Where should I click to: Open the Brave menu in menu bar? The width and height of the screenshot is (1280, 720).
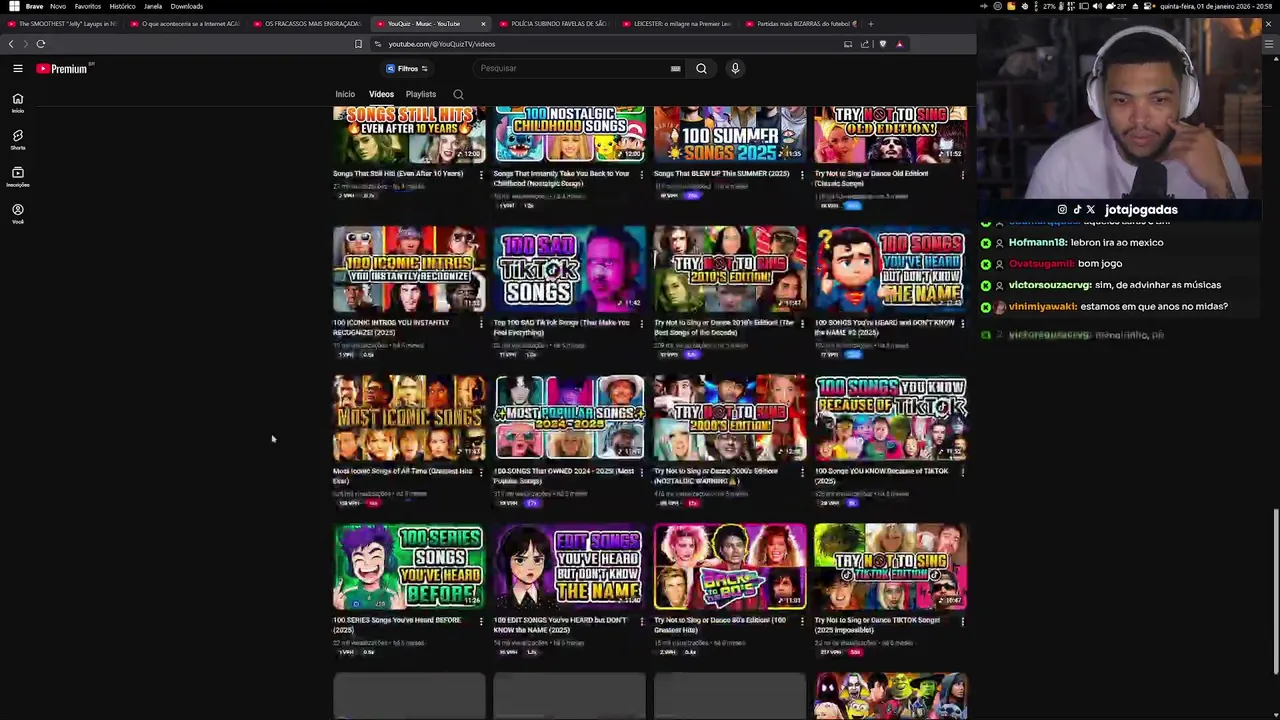coord(34,6)
